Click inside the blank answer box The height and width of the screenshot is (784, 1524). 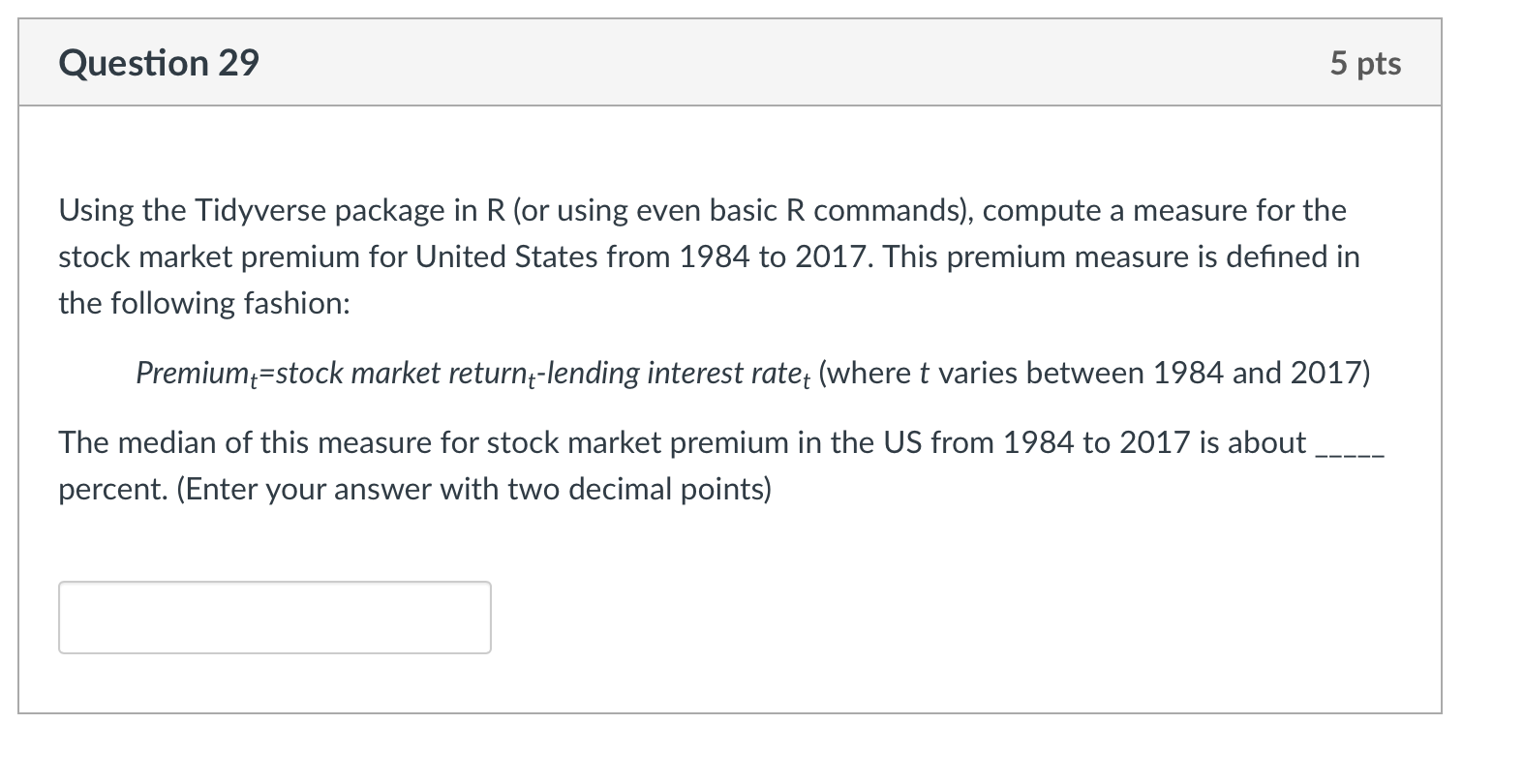tap(274, 617)
